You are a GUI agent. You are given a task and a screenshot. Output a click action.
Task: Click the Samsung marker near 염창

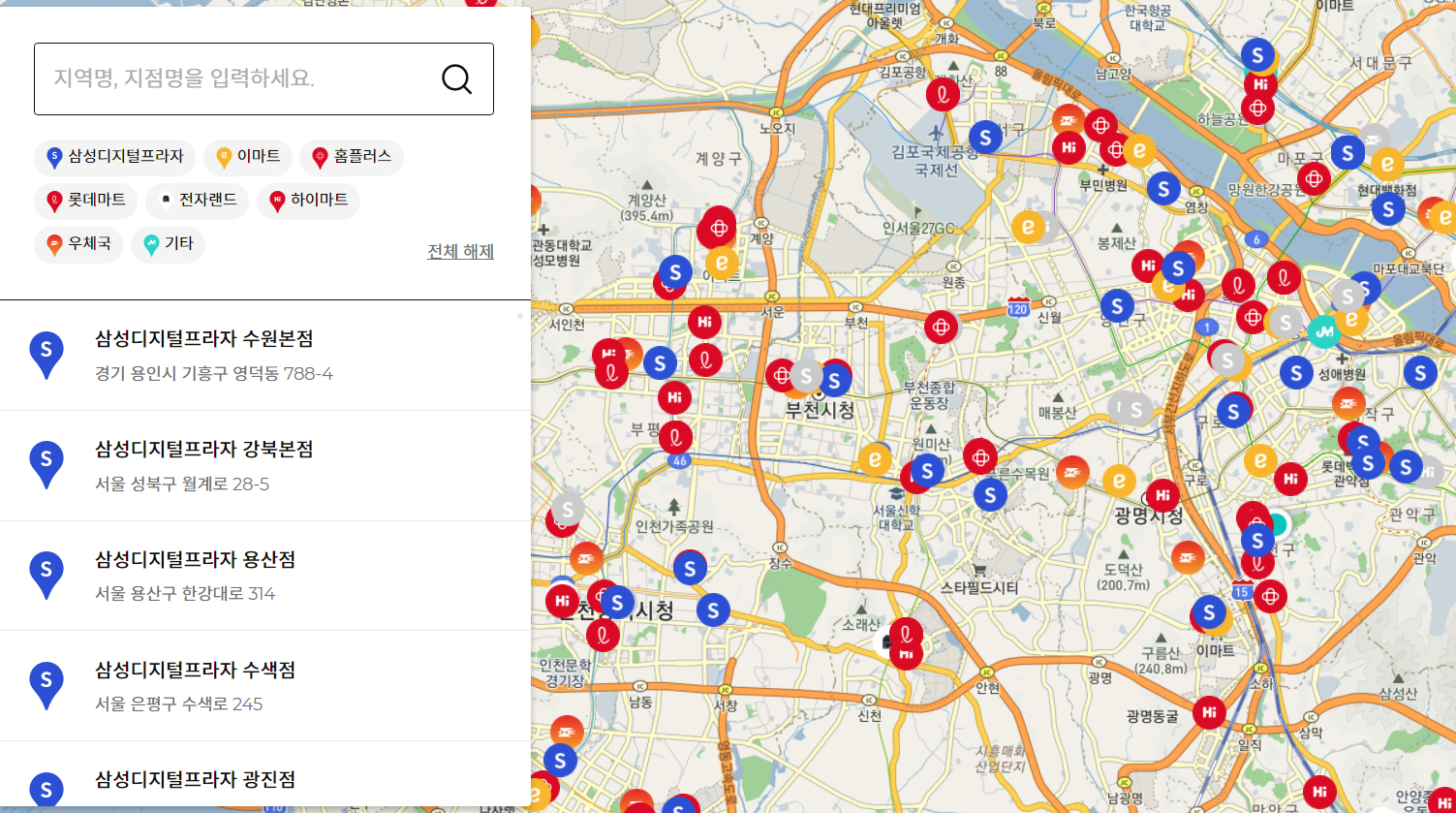[1163, 189]
